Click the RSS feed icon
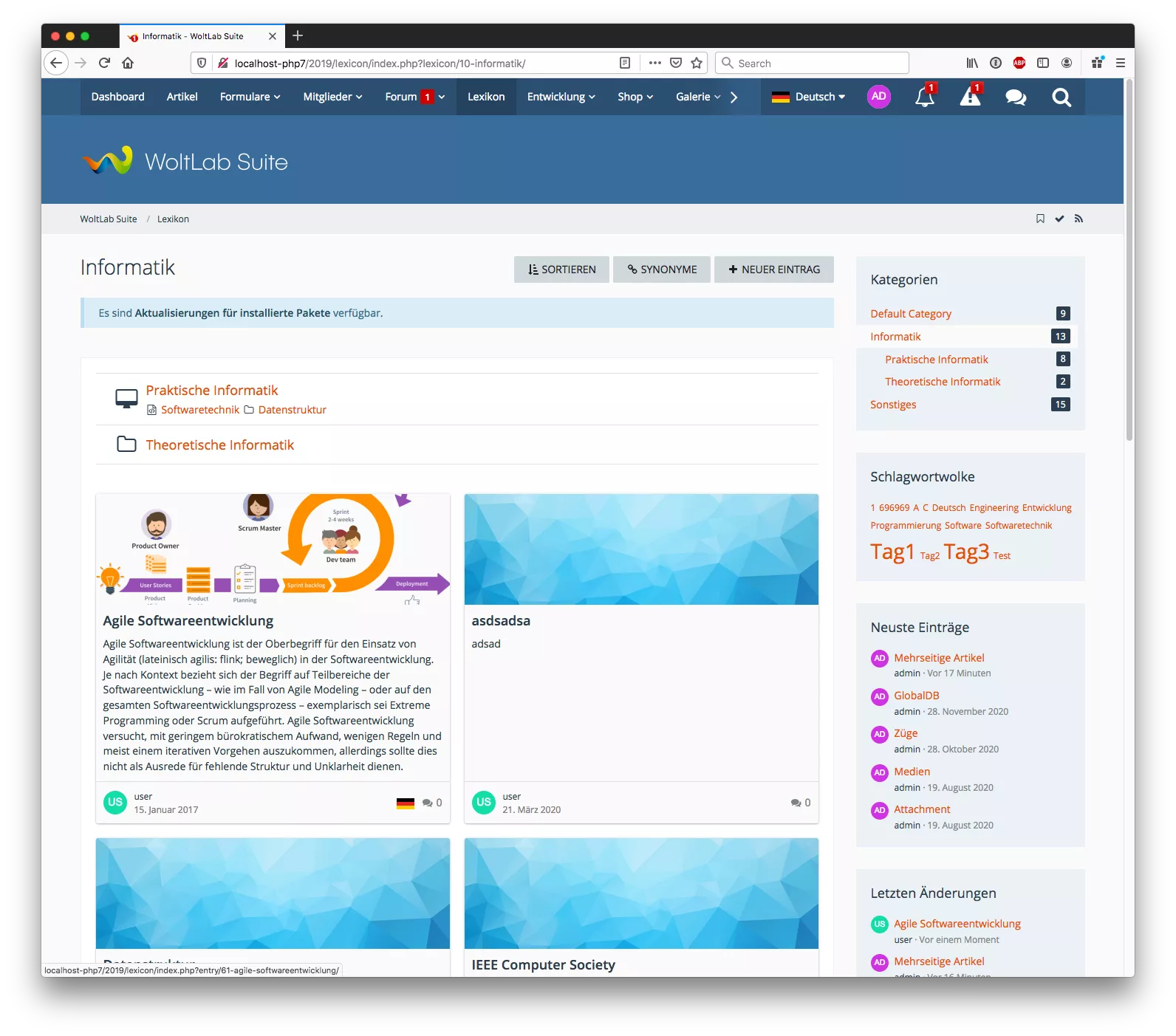 [1078, 219]
